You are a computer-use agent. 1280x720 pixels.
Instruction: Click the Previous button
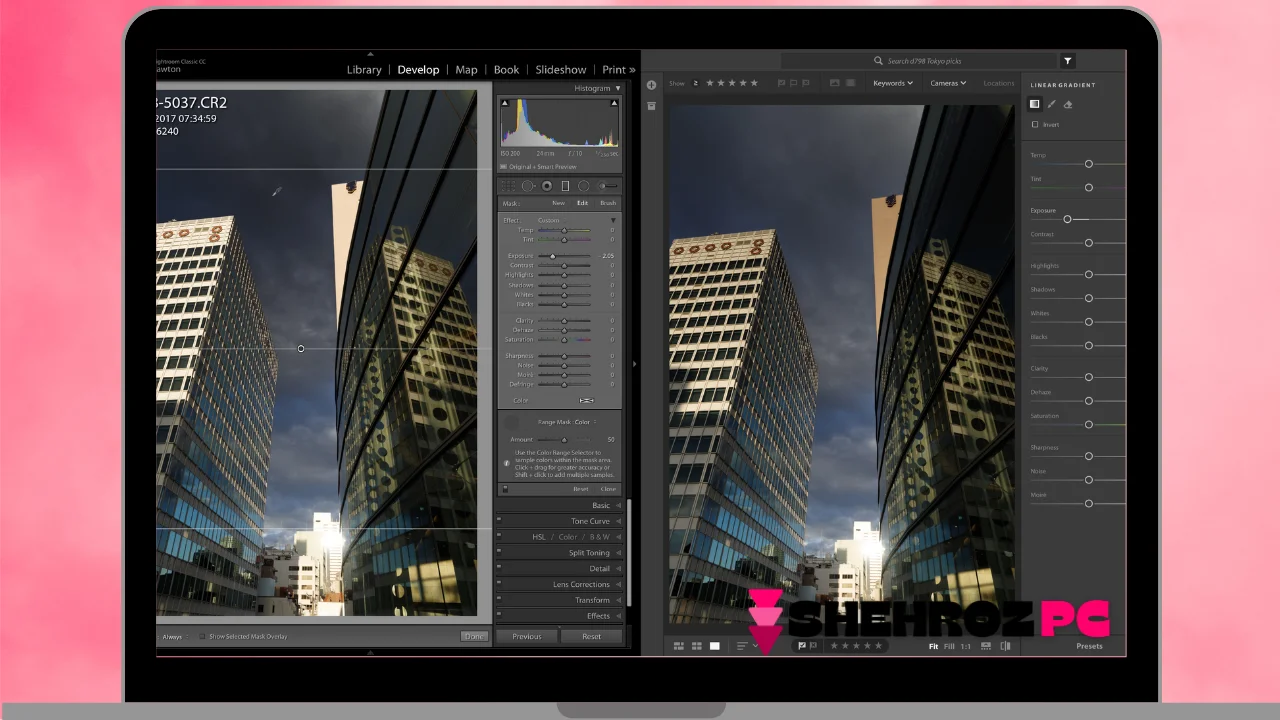[x=527, y=636]
